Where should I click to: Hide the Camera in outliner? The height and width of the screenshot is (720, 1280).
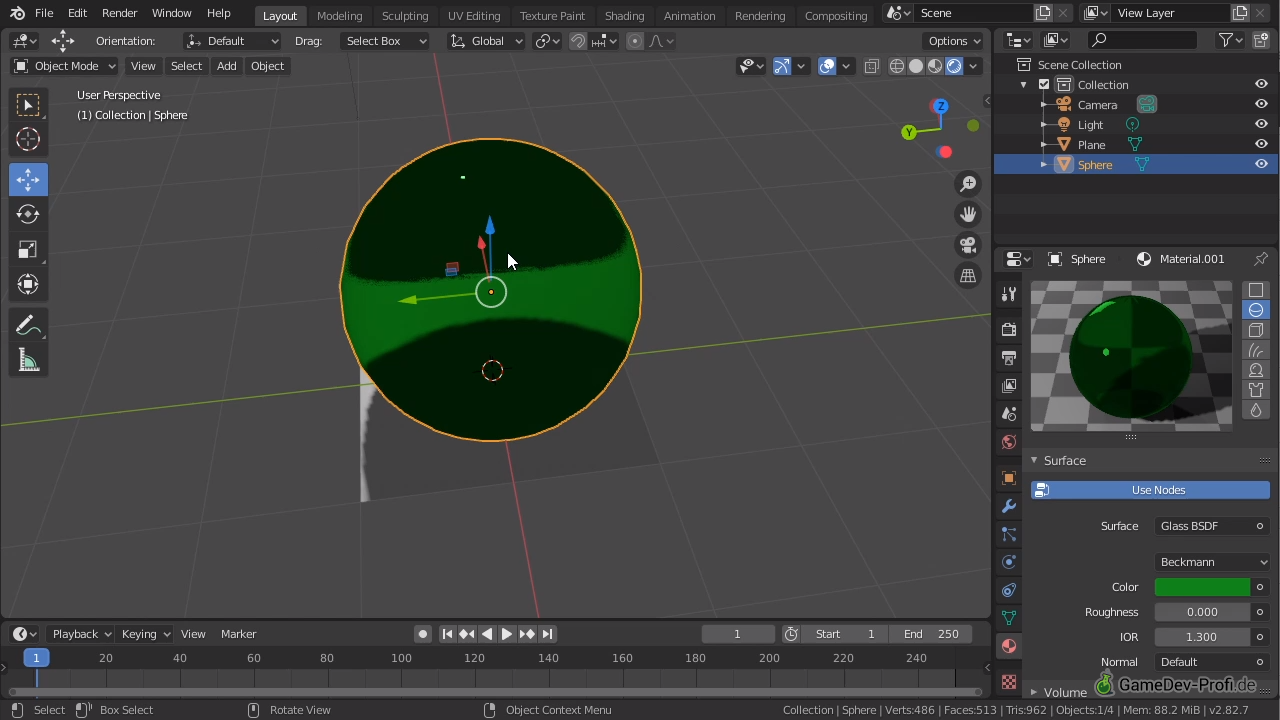1261,105
